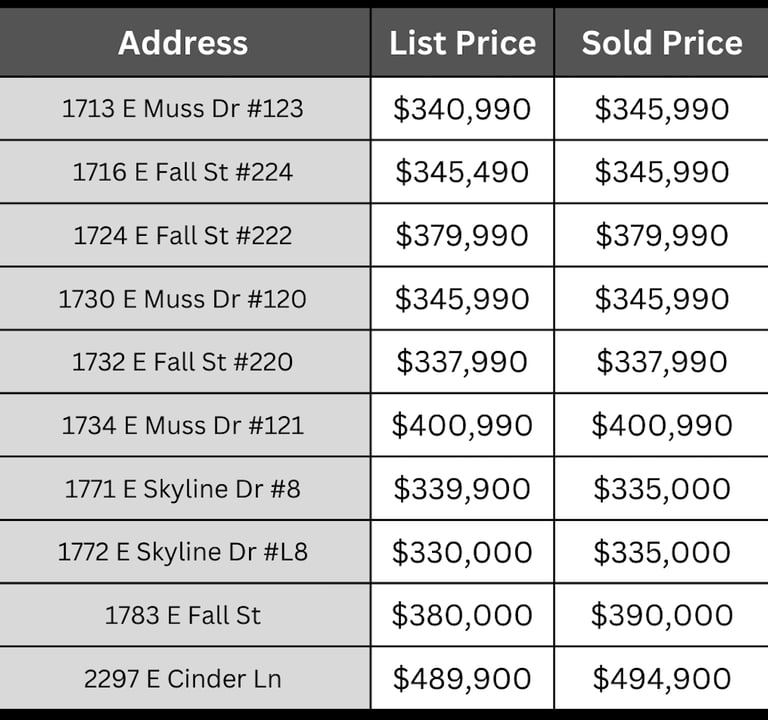Click the $489,900 list price cell

point(462,678)
